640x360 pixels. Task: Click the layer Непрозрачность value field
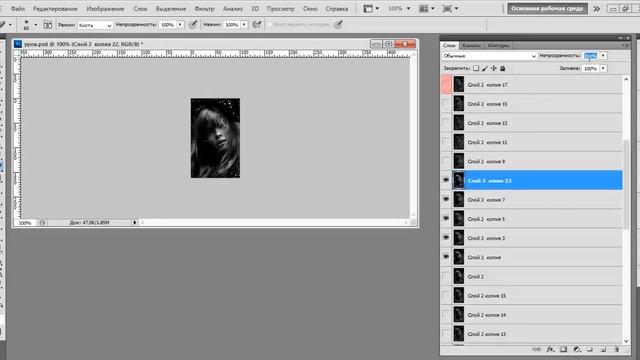pos(591,56)
